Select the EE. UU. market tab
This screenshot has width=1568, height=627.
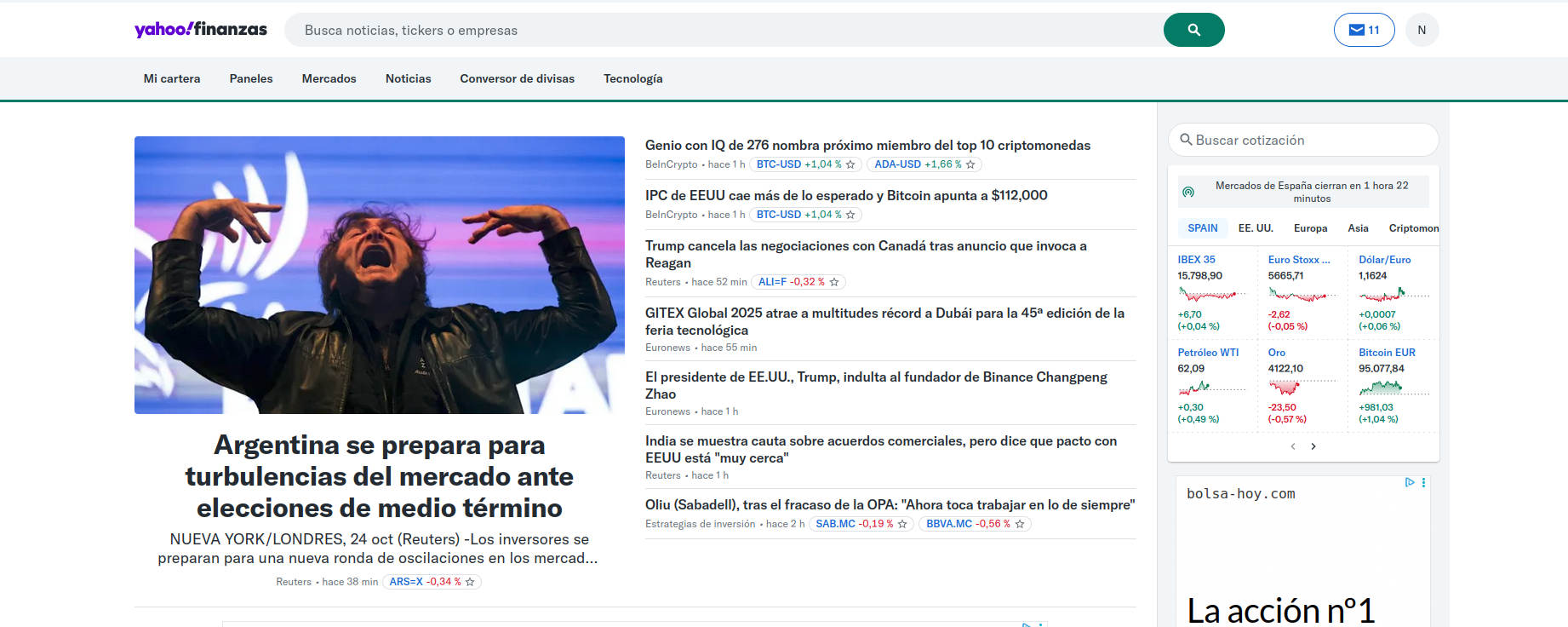pos(1256,228)
